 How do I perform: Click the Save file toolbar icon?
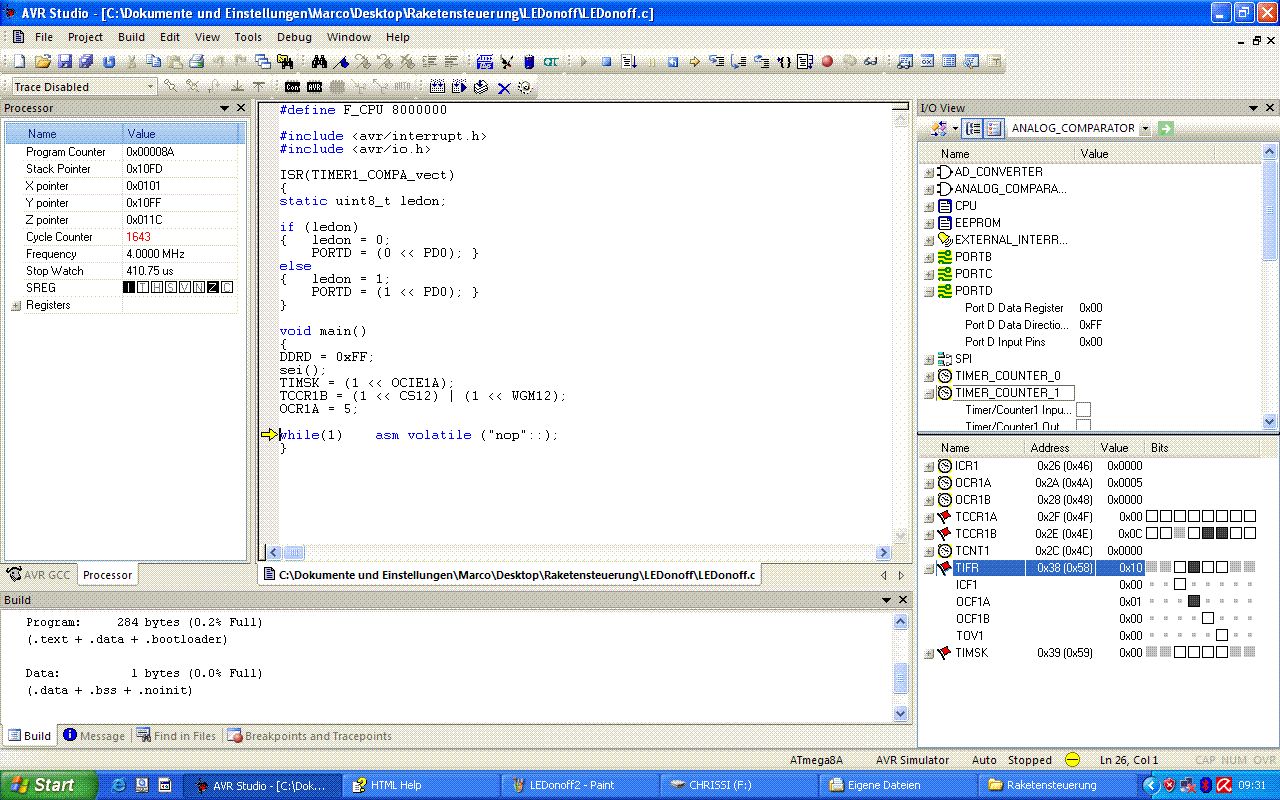click(65, 62)
